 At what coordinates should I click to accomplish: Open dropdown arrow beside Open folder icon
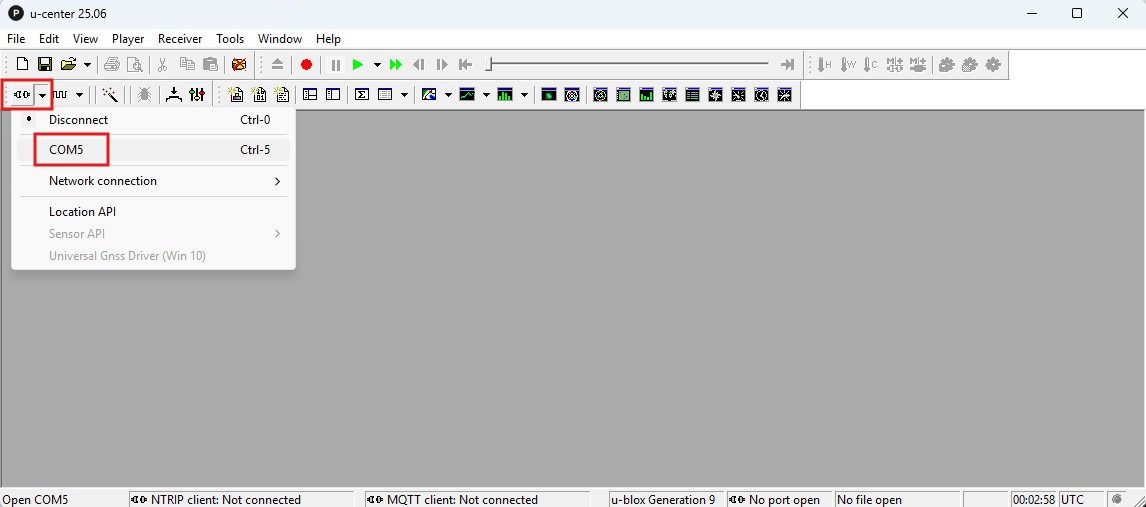tap(88, 65)
